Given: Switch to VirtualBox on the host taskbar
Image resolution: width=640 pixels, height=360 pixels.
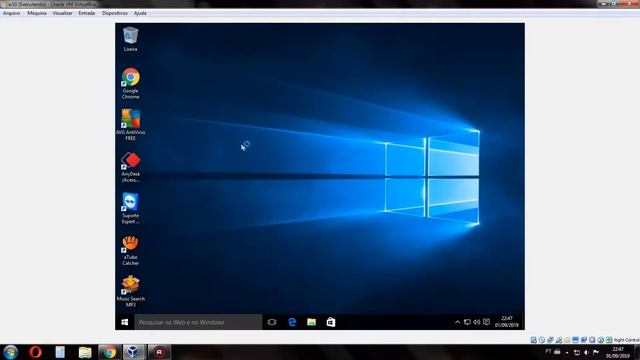Looking at the screenshot, I should click(133, 352).
